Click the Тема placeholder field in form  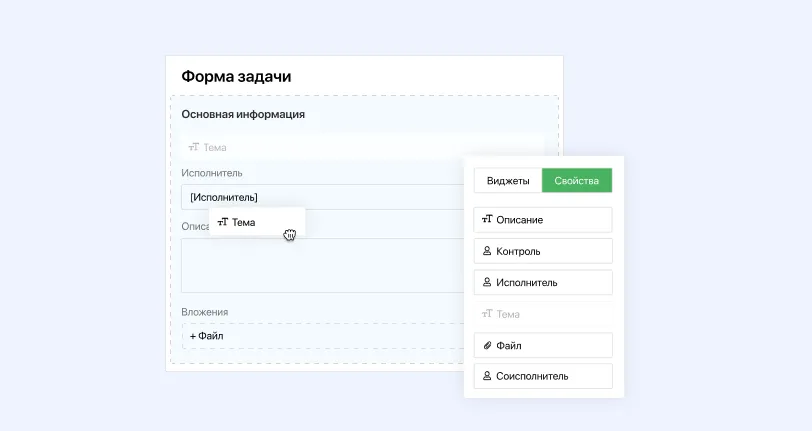point(362,147)
